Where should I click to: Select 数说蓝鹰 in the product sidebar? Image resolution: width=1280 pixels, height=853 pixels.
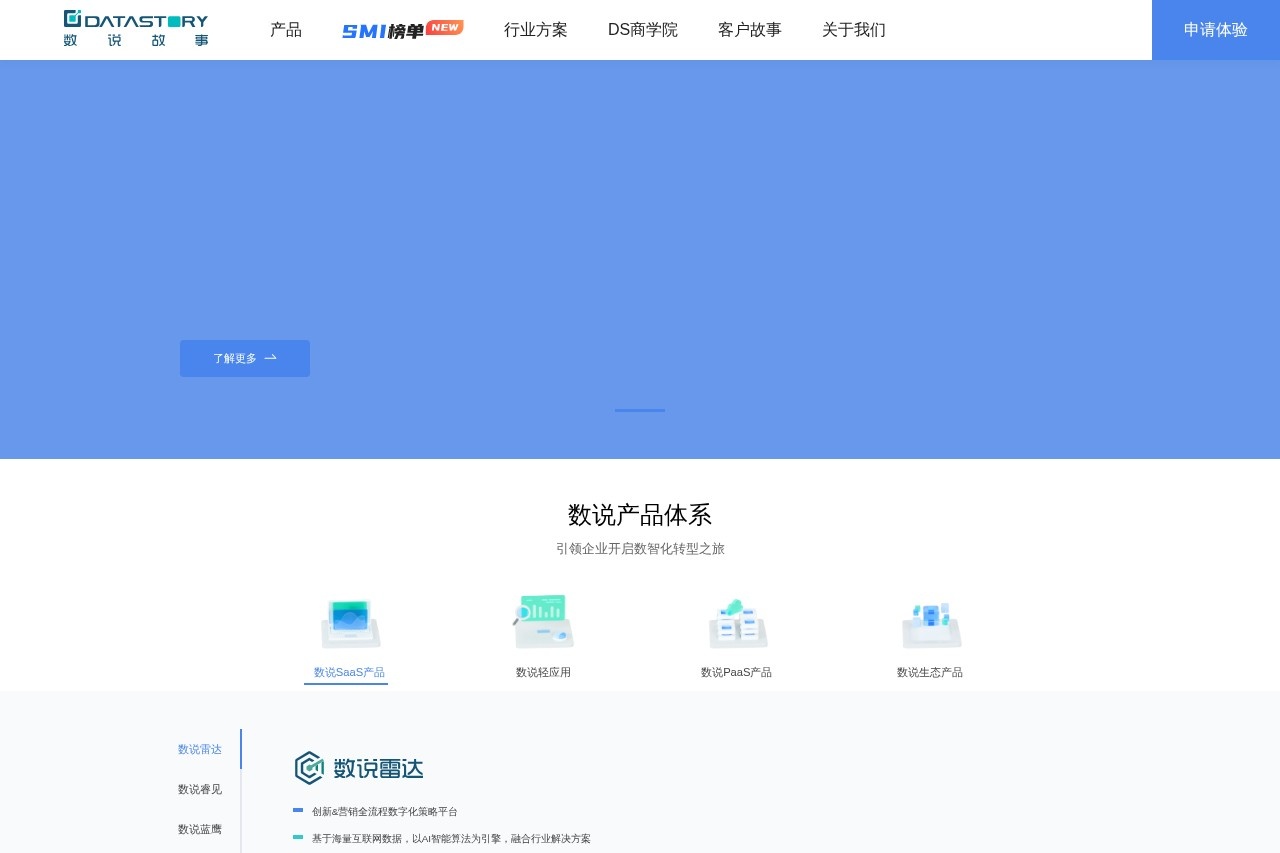tap(199, 829)
